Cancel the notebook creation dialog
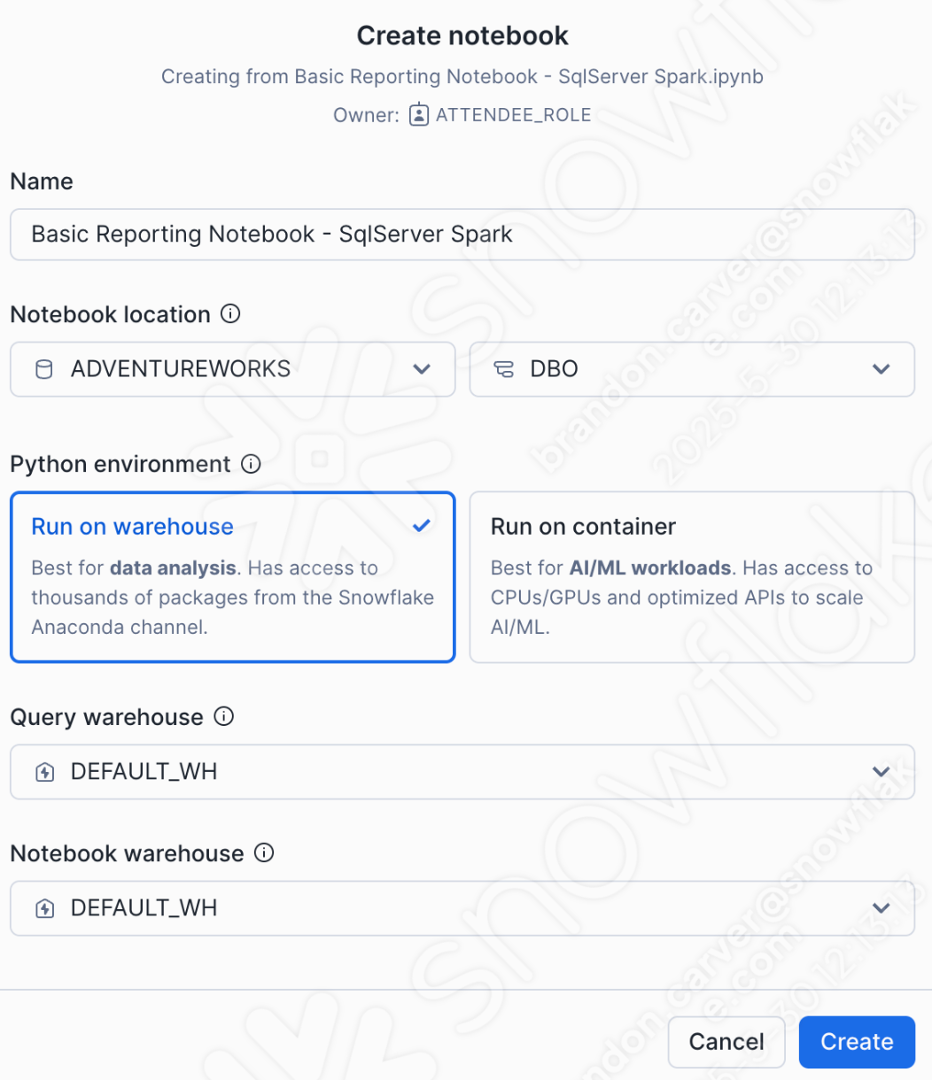 click(726, 1042)
